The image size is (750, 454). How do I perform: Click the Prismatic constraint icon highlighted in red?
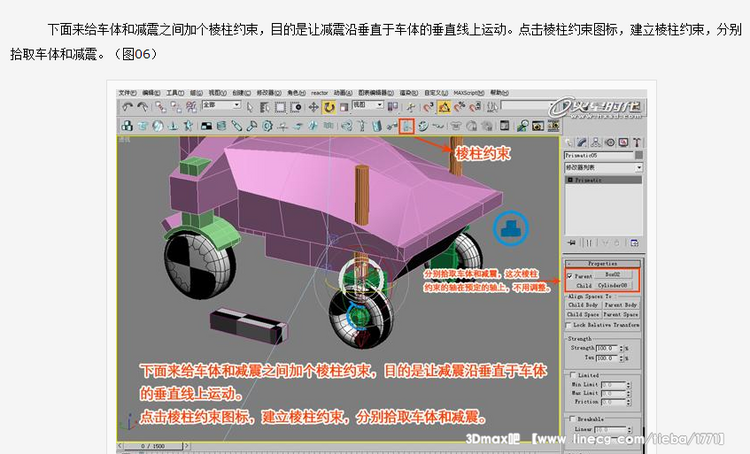tap(407, 126)
